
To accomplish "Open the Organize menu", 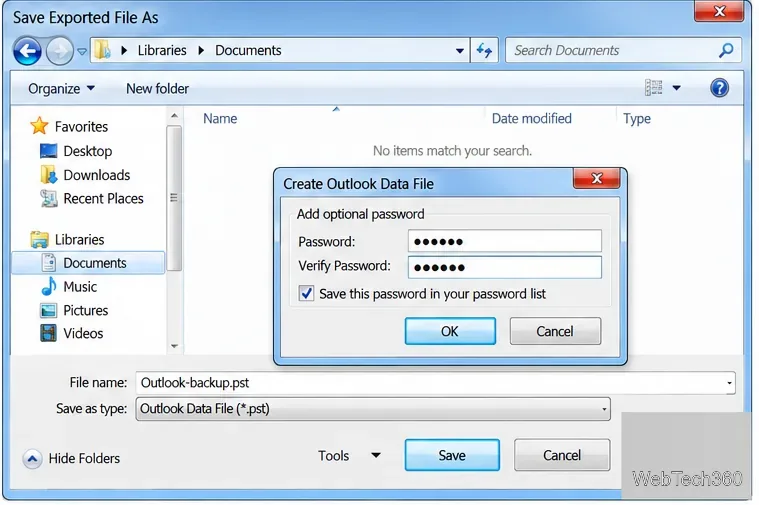I will [61, 89].
